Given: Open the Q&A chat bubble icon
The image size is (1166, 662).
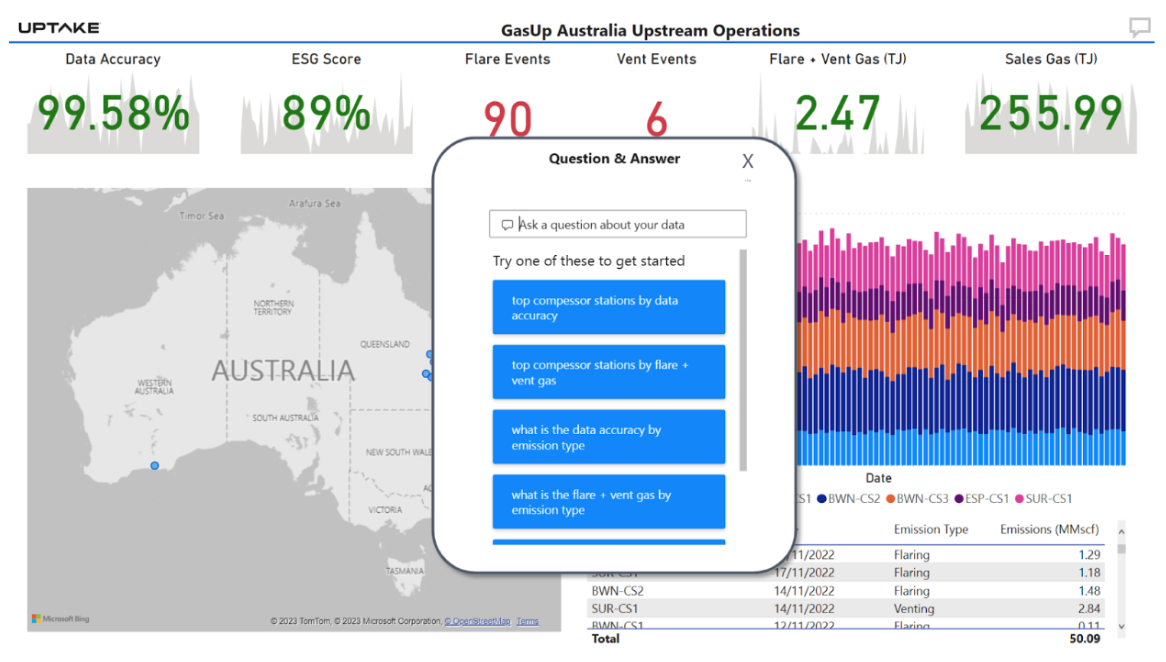Looking at the screenshot, I should (x=1139, y=28).
